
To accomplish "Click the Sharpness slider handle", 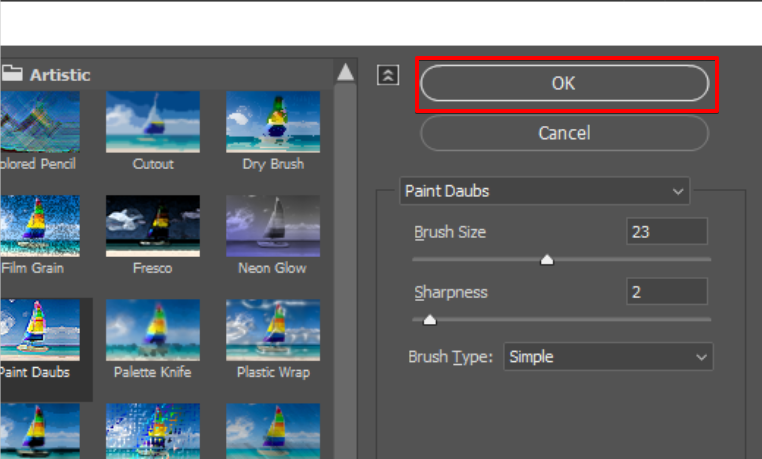I will tap(430, 320).
